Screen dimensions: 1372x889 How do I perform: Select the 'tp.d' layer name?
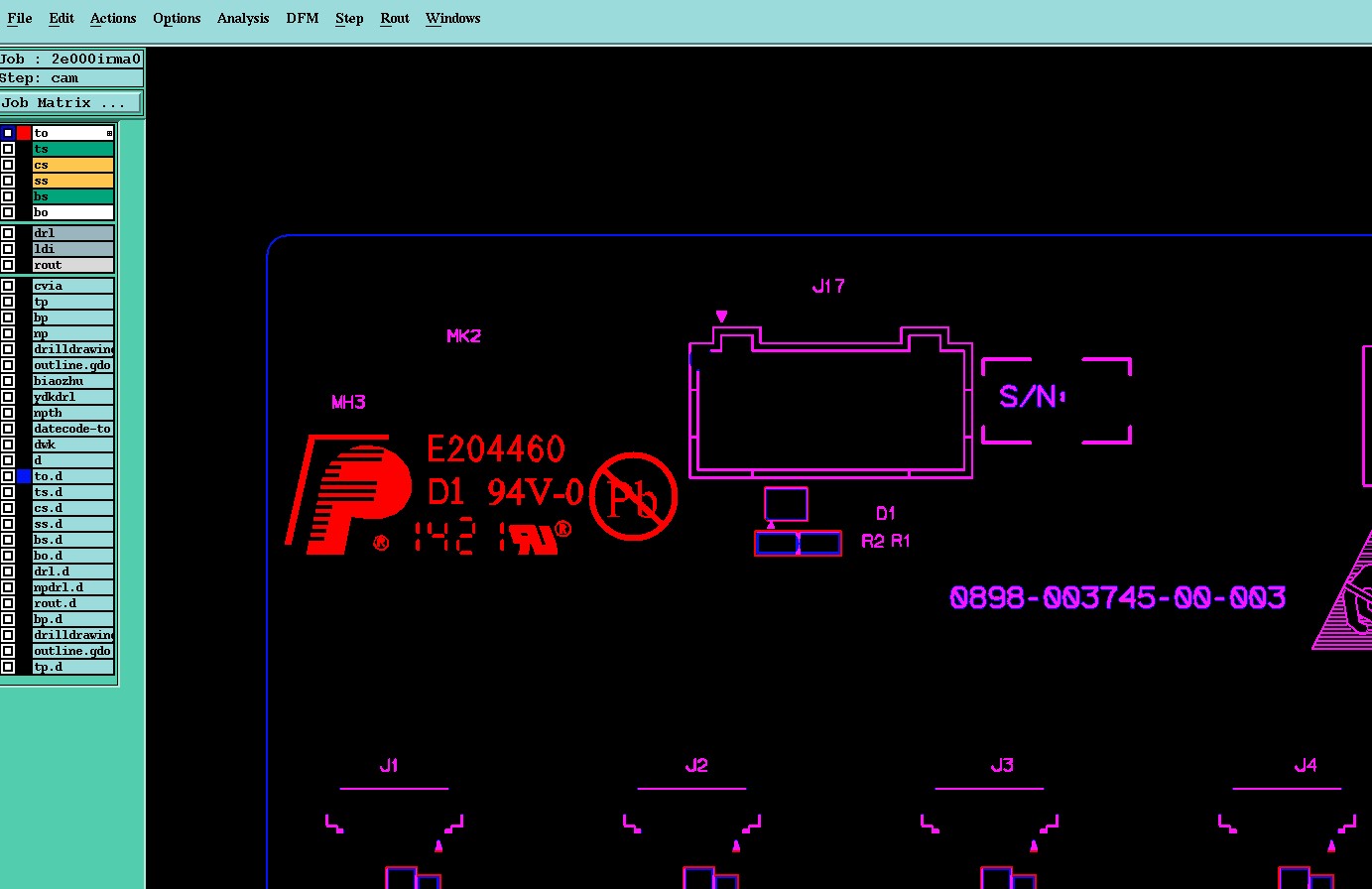tap(73, 667)
